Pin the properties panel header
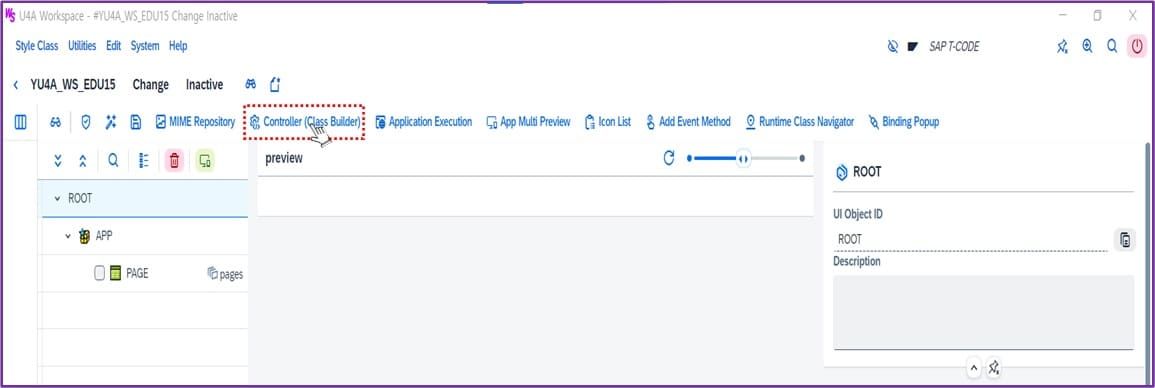Image resolution: width=1155 pixels, height=388 pixels. 994,367
